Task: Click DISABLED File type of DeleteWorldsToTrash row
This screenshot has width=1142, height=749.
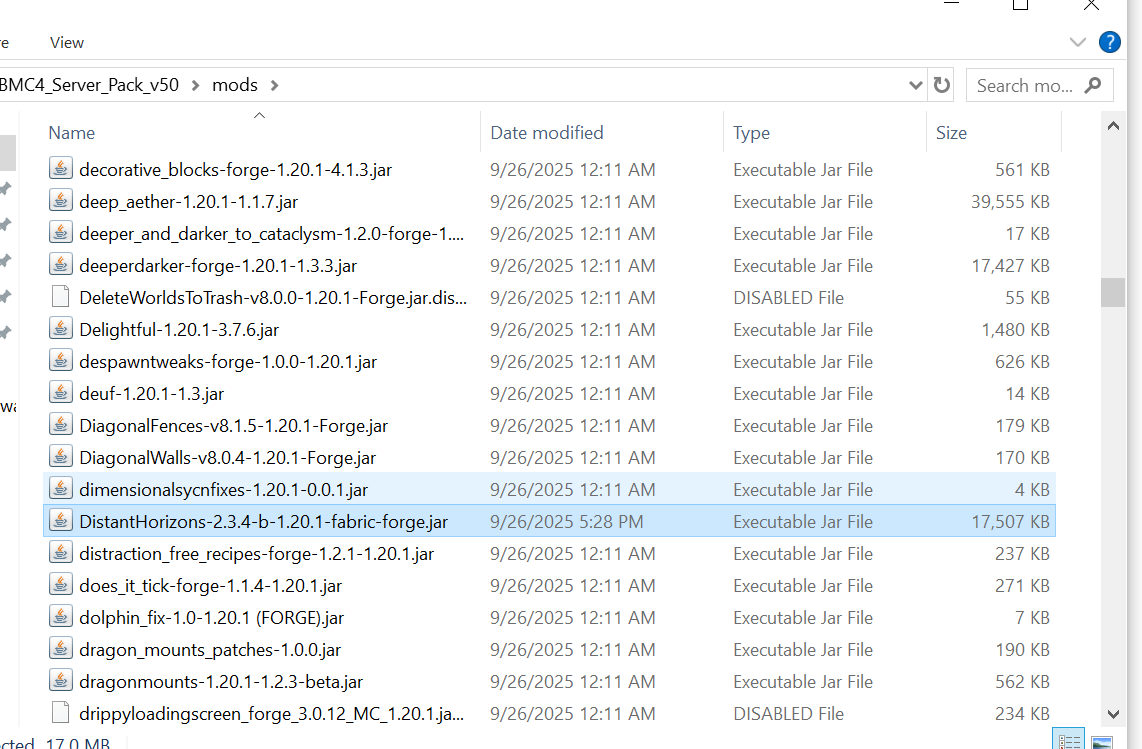Action: pos(788,298)
